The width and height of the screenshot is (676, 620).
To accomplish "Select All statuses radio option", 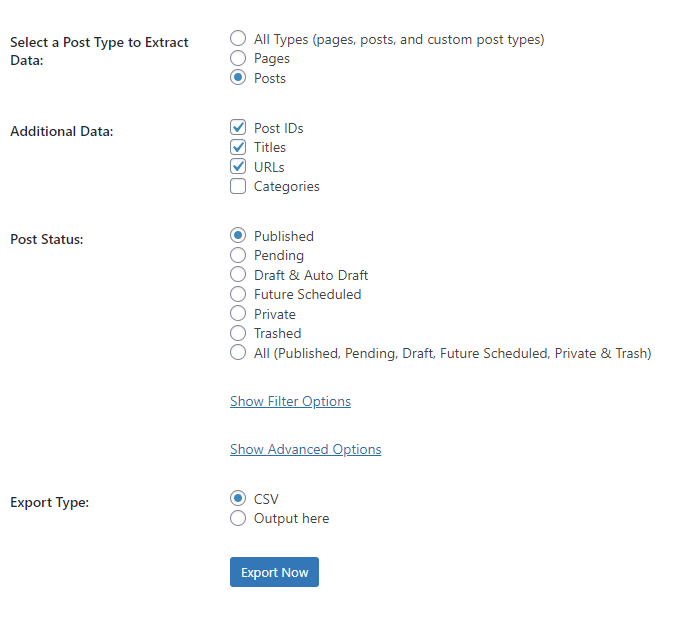I will pyautogui.click(x=238, y=353).
